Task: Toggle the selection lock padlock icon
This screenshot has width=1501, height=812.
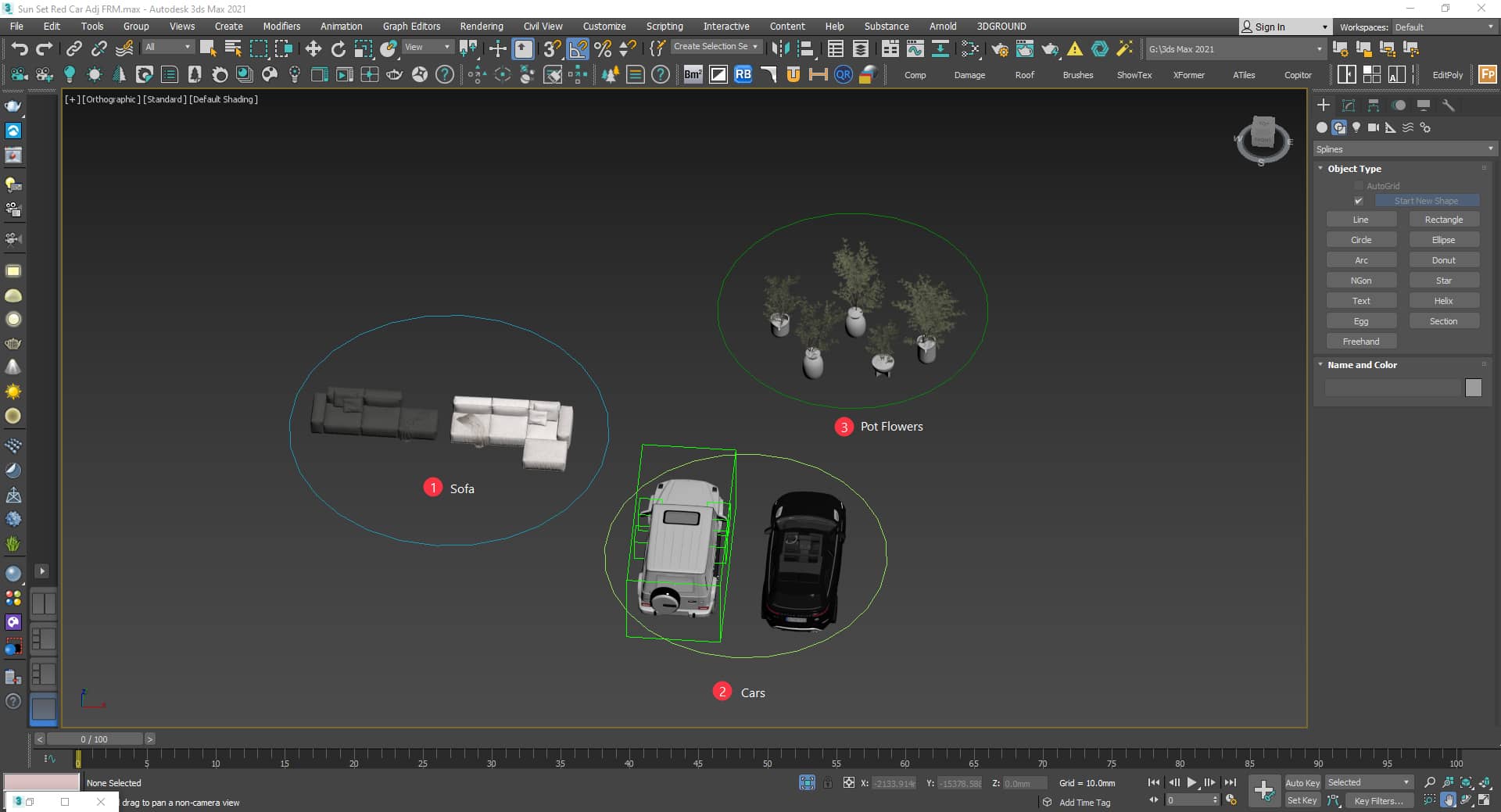Action: coord(828,782)
